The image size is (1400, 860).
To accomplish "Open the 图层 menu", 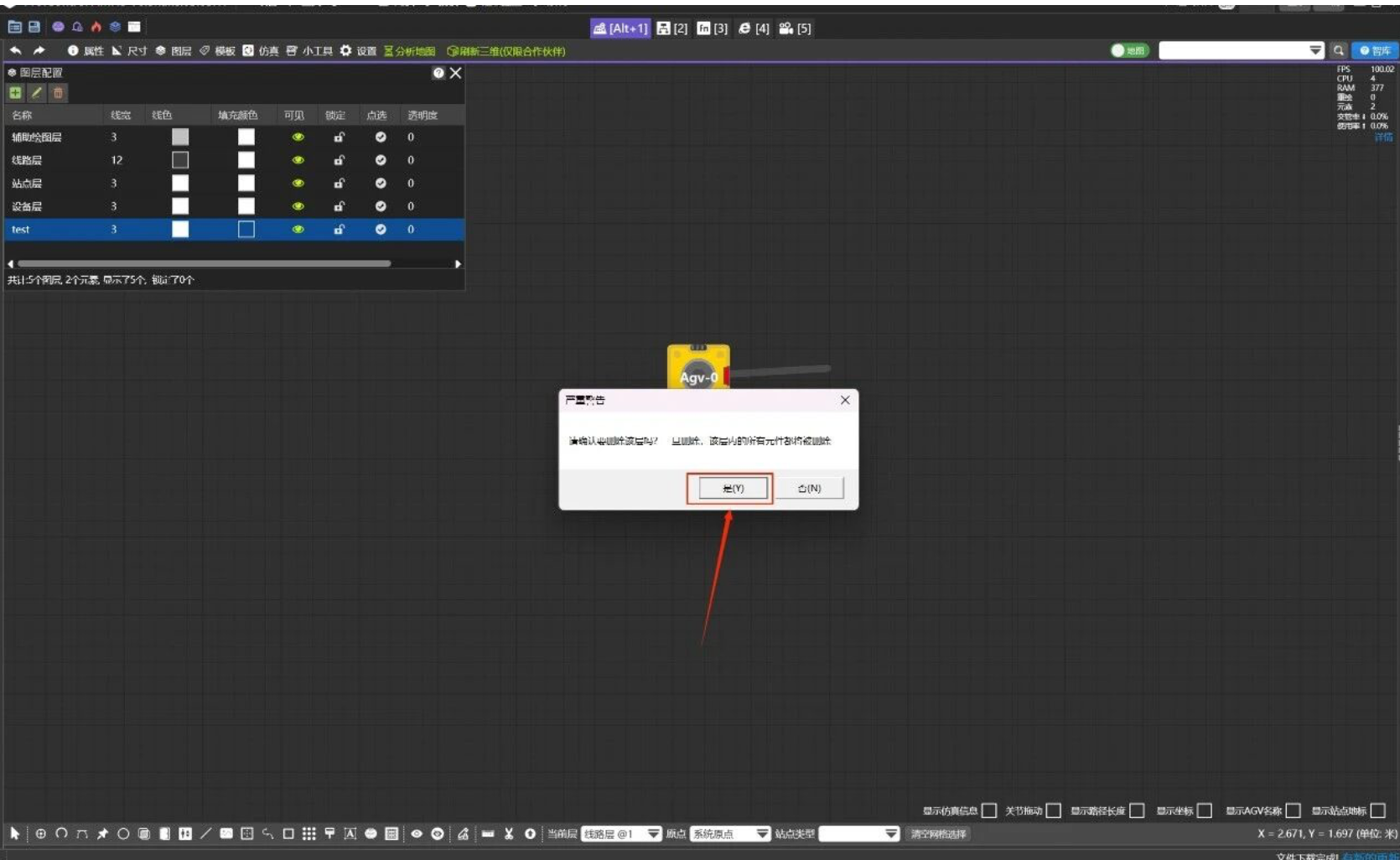I will pos(174,51).
